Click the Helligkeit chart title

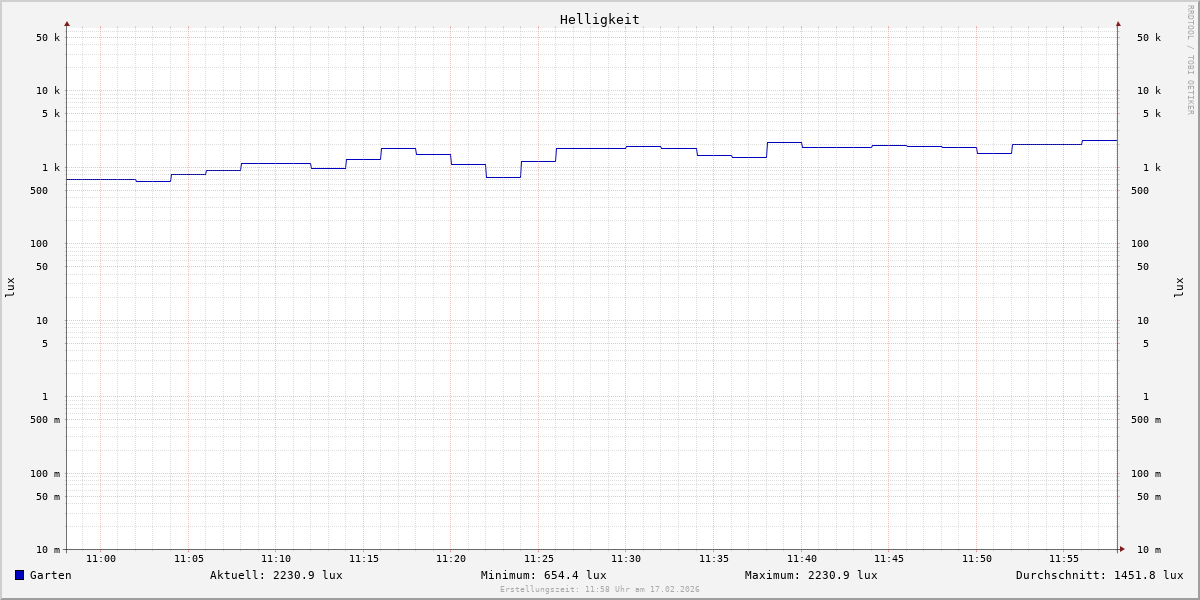tap(599, 19)
